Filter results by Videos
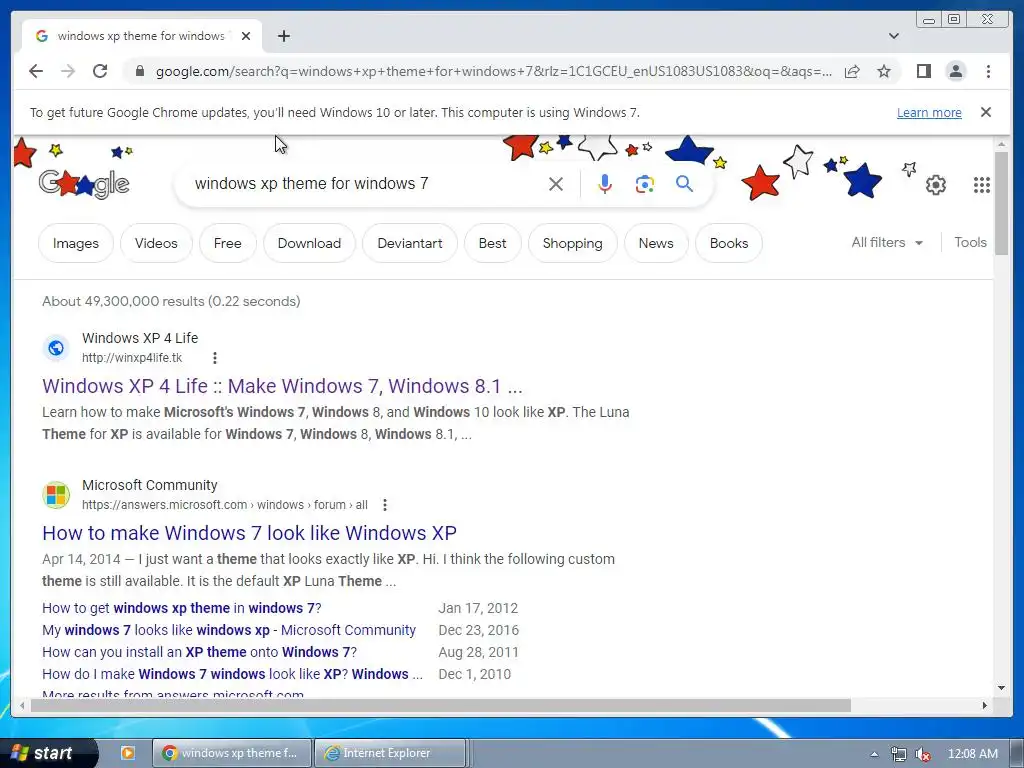The width and height of the screenshot is (1024, 768). pos(156,243)
